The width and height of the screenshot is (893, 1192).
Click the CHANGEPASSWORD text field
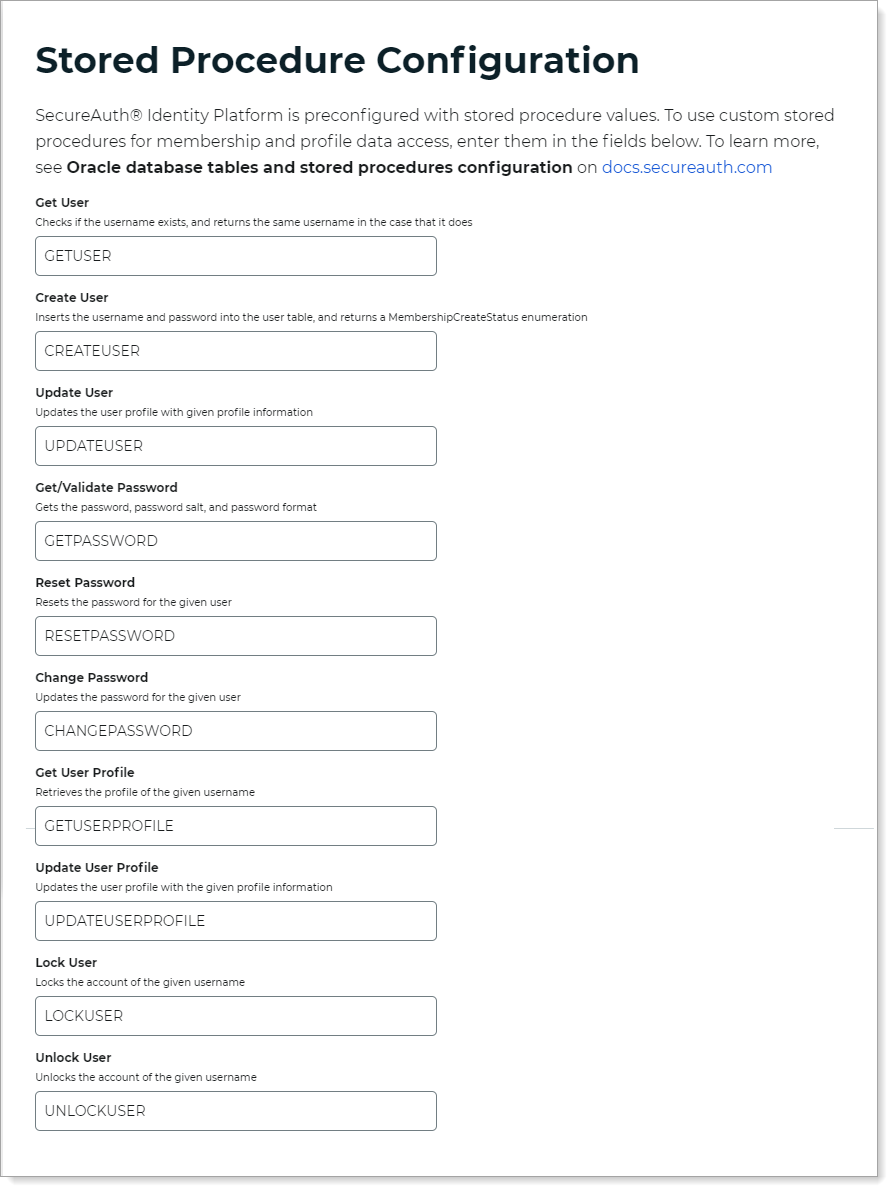(x=236, y=731)
